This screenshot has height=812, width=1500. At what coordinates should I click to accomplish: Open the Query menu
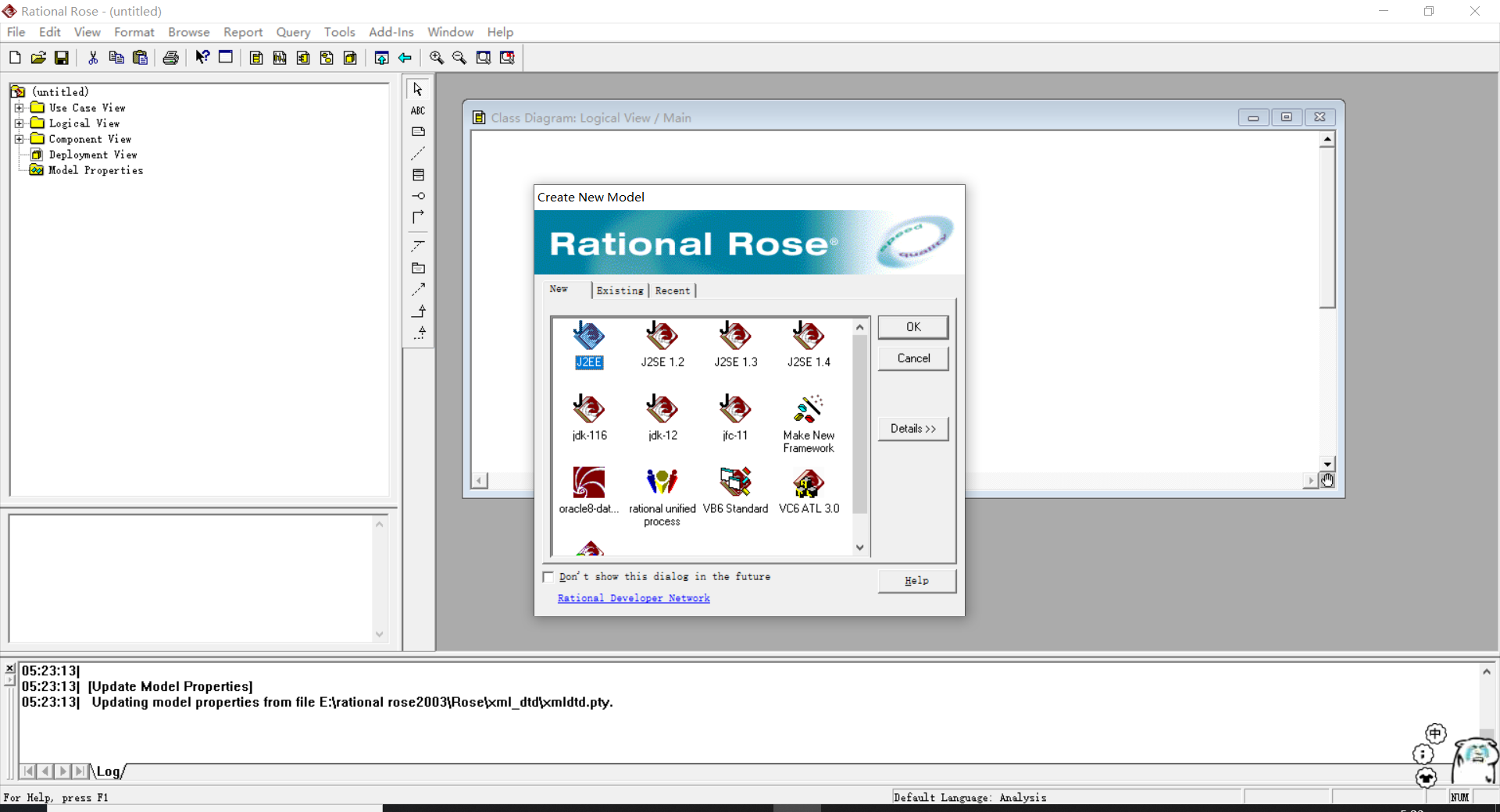pyautogui.click(x=293, y=32)
